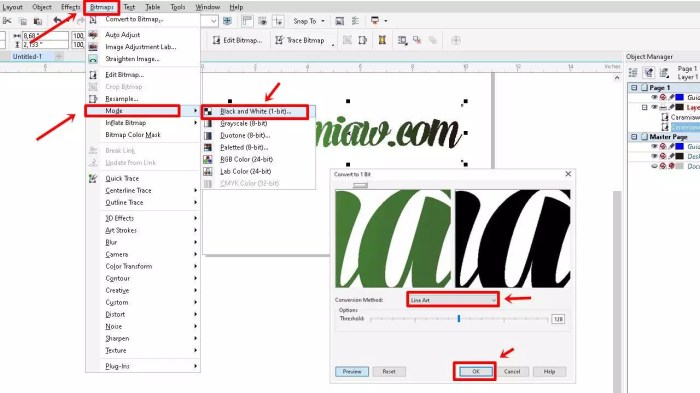Screen dimensions: 700x393
Task: Open the Blur submenu item
Action: 111,242
